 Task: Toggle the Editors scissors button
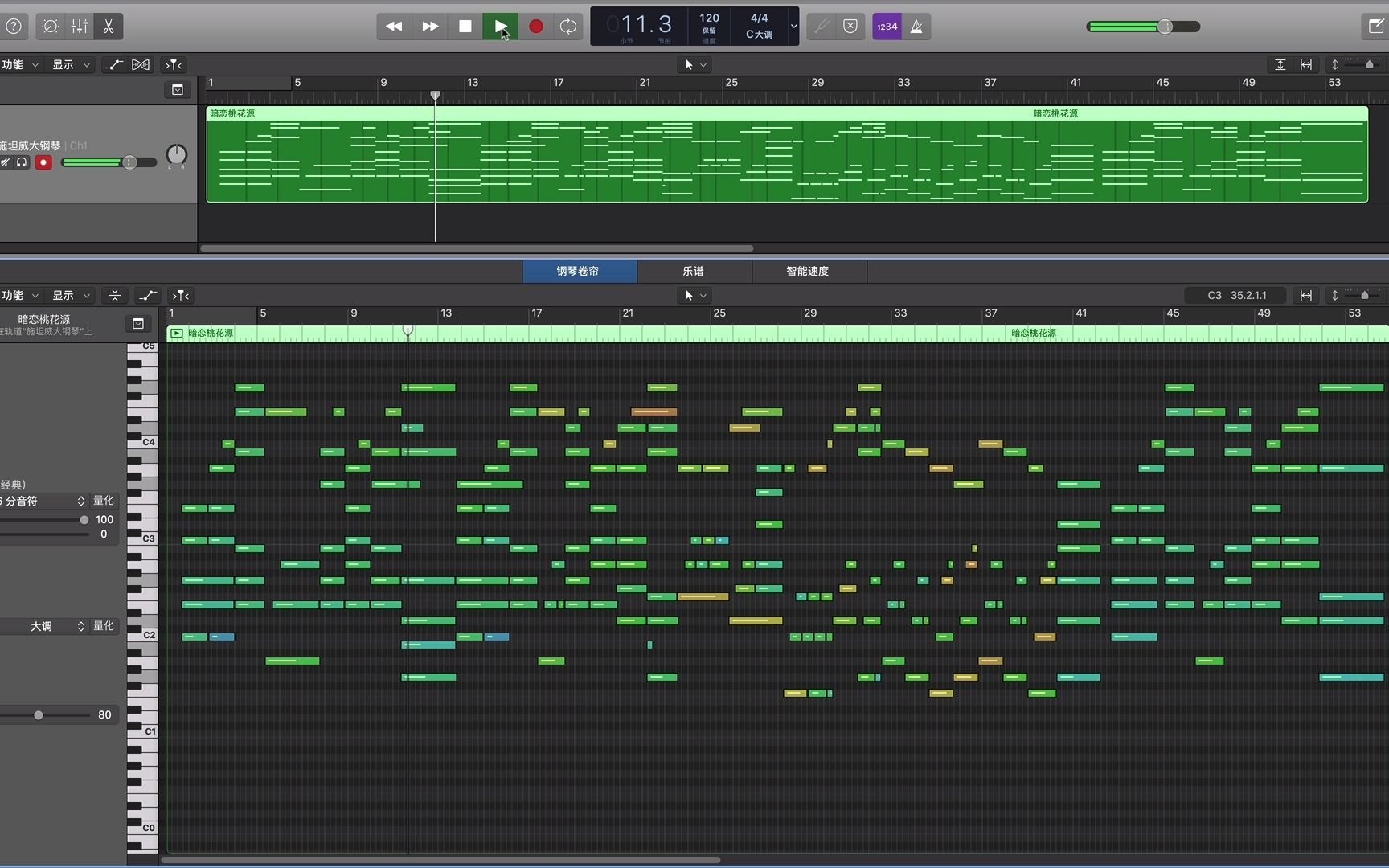coord(109,27)
